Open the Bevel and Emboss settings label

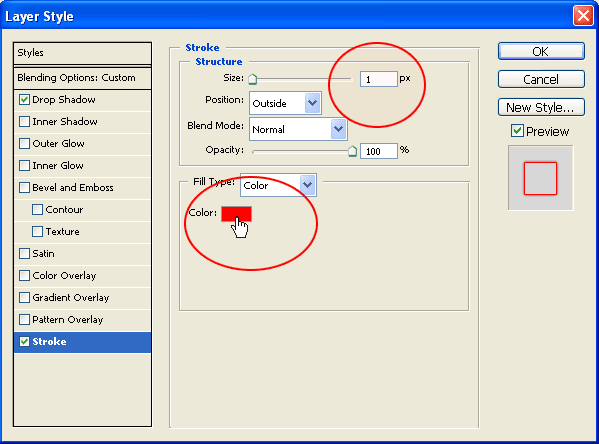(73, 188)
